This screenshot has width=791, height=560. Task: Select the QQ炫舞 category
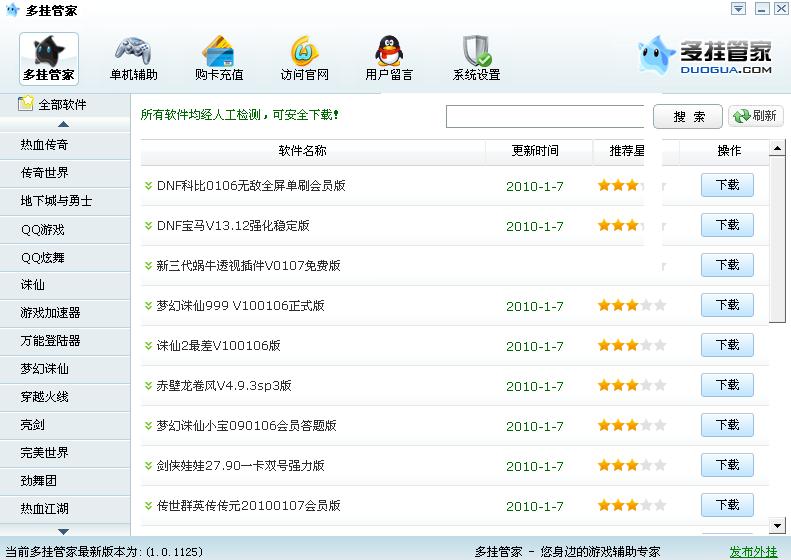[65, 258]
